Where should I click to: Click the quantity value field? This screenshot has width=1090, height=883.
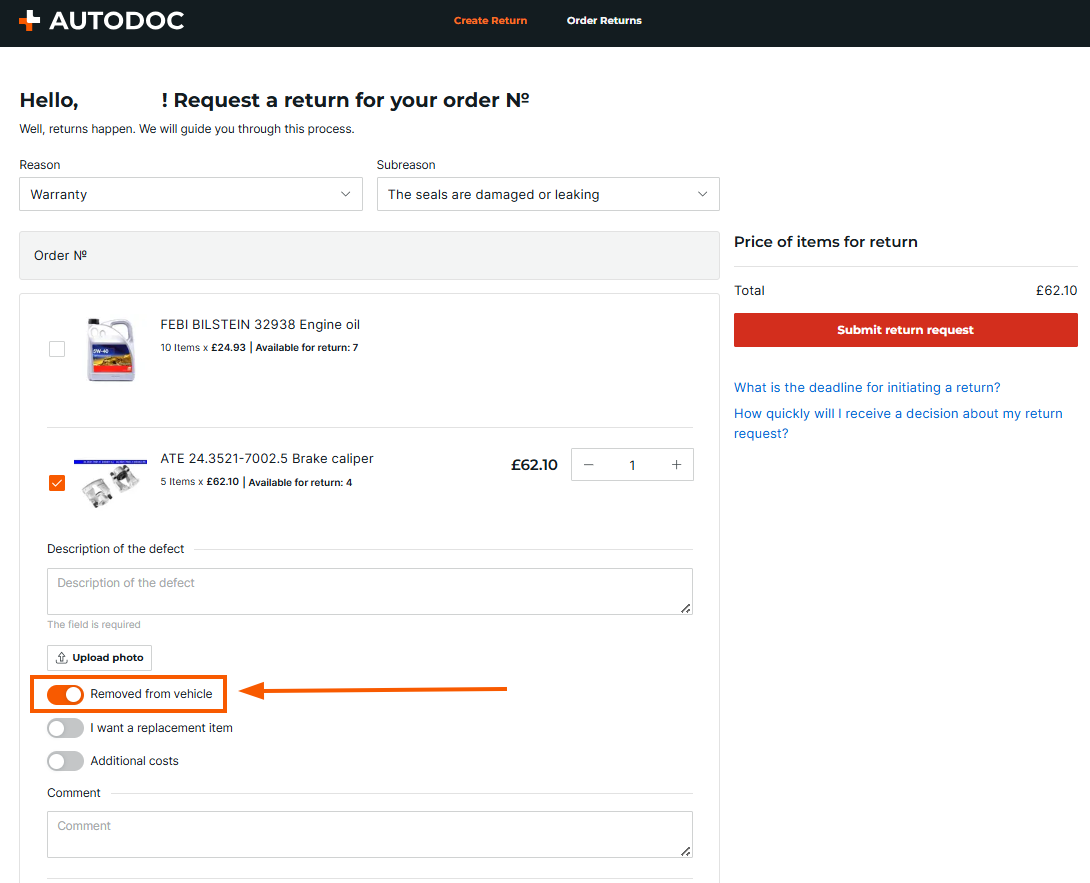point(632,465)
